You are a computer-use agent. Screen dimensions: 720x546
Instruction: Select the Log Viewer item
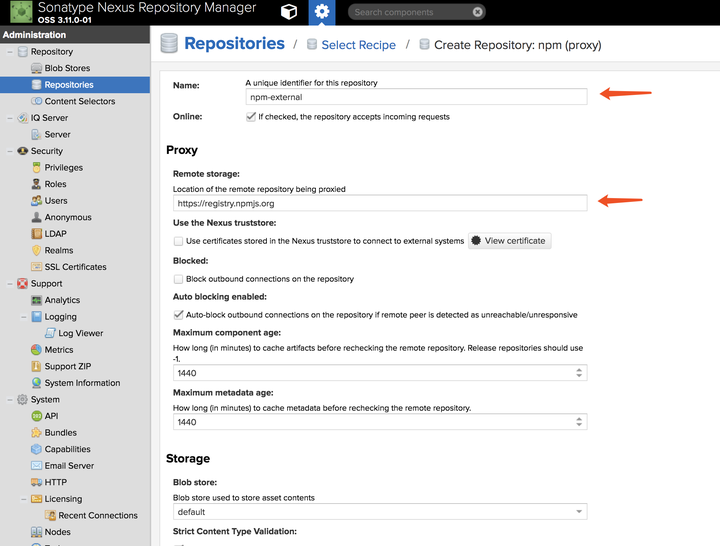(x=80, y=333)
